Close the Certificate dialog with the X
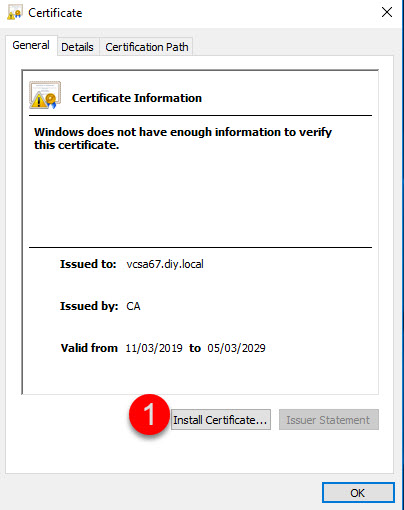This screenshot has width=404, height=510. (x=387, y=12)
